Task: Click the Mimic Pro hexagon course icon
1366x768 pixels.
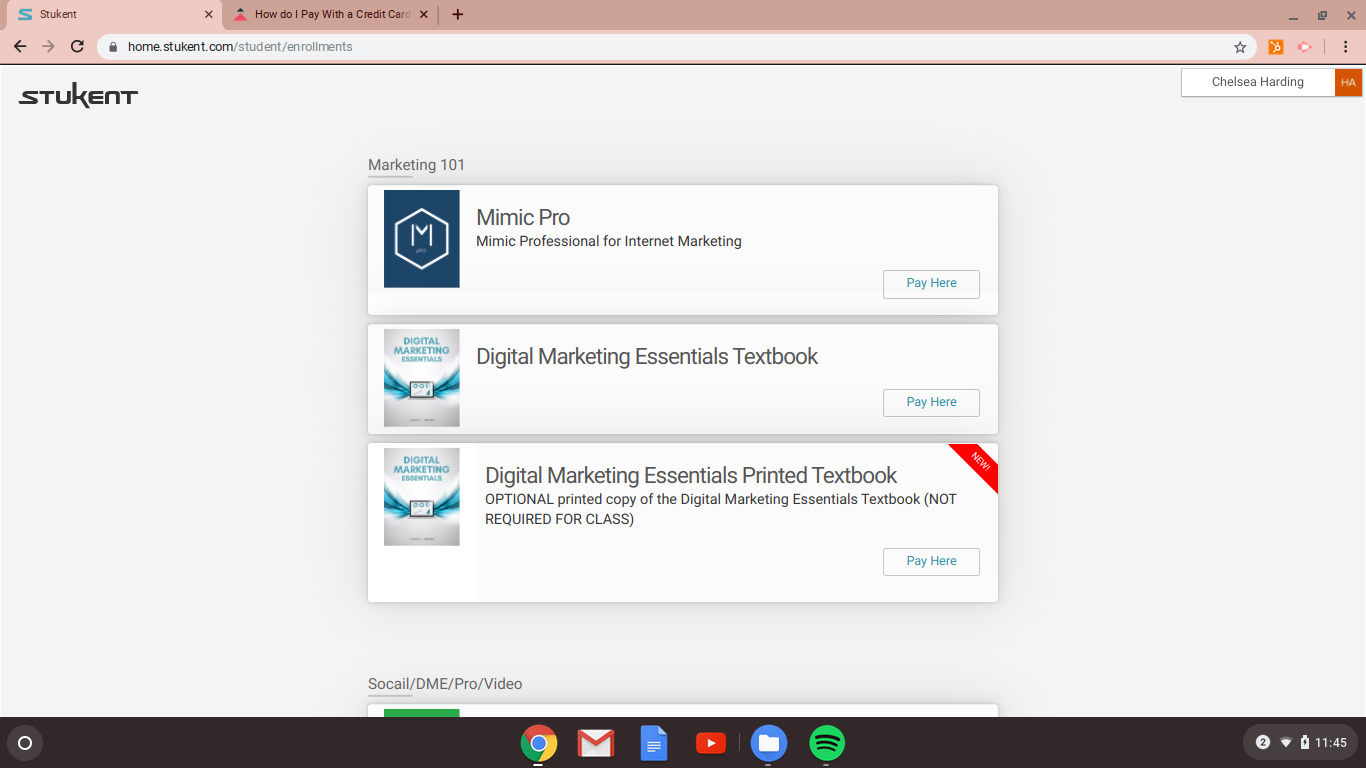Action: [421, 239]
